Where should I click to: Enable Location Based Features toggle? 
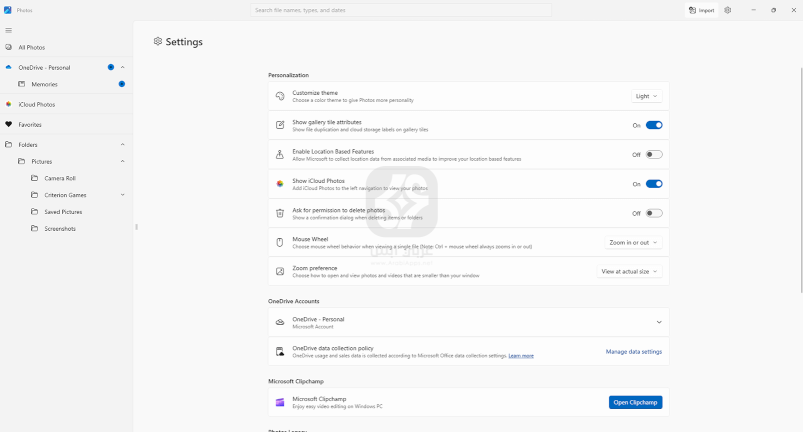coord(654,155)
